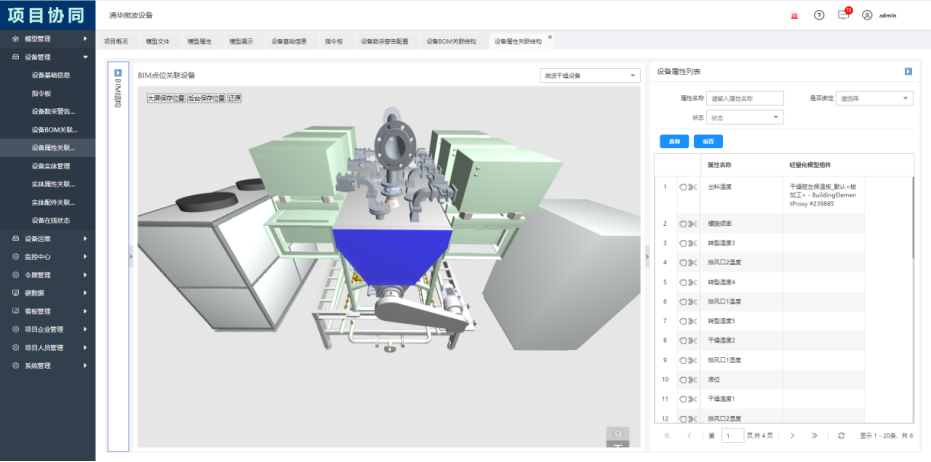Screen dimensions: 931x462
Task: Open 设备基础信息 in the sidebar
Action: point(51,75)
